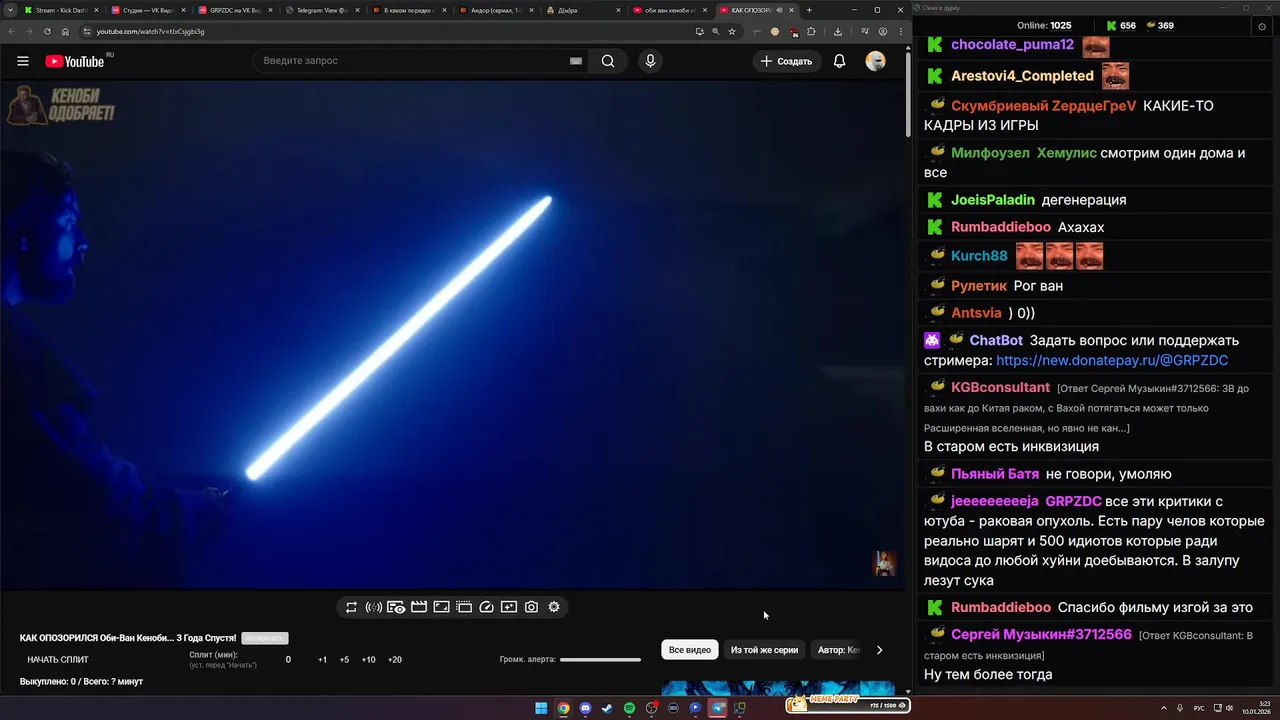Switch to the Андор (сериал) browser tab
This screenshot has width=1280, height=720.
point(496,10)
